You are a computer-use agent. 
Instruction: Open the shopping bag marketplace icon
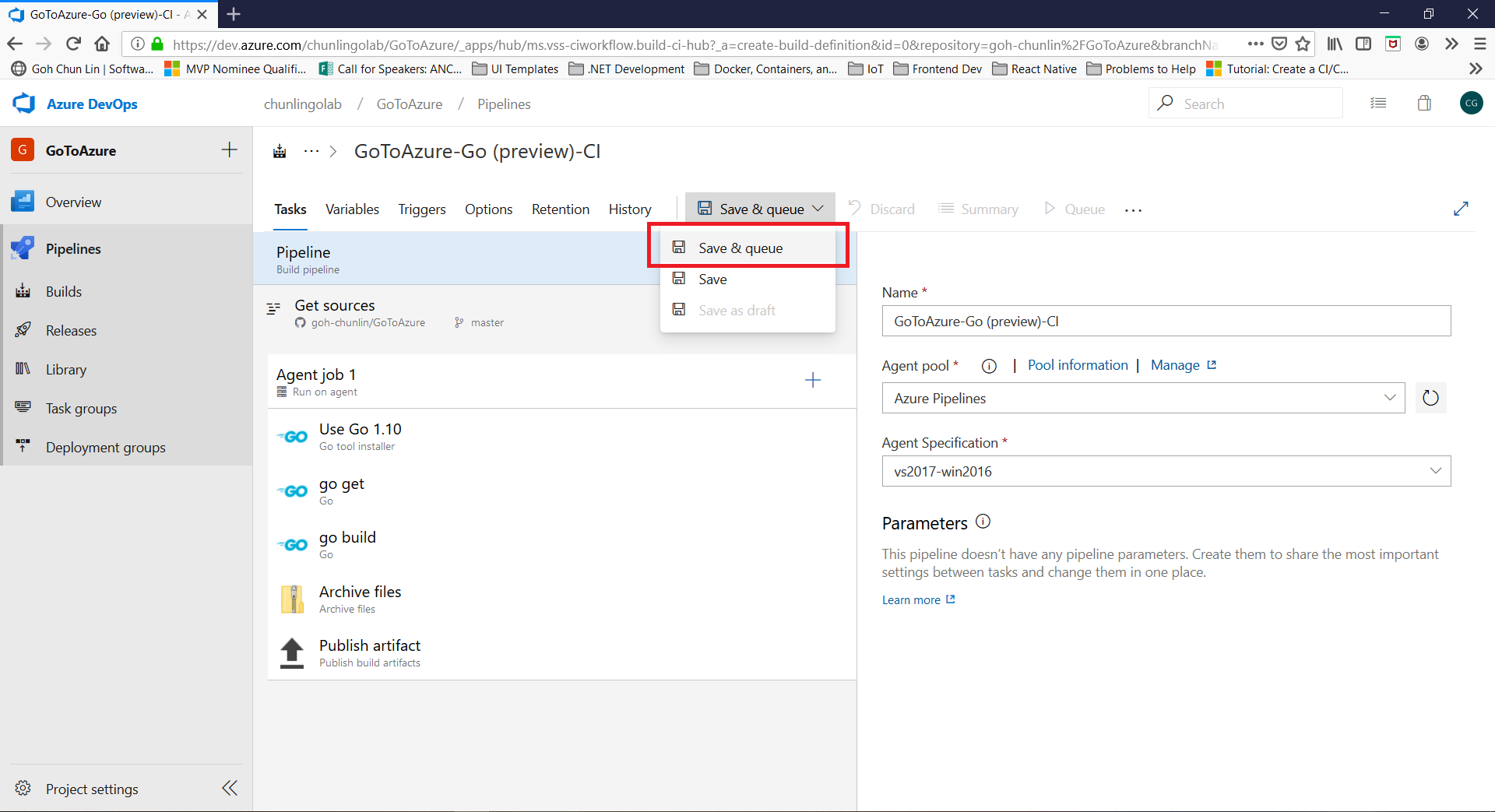[1424, 104]
